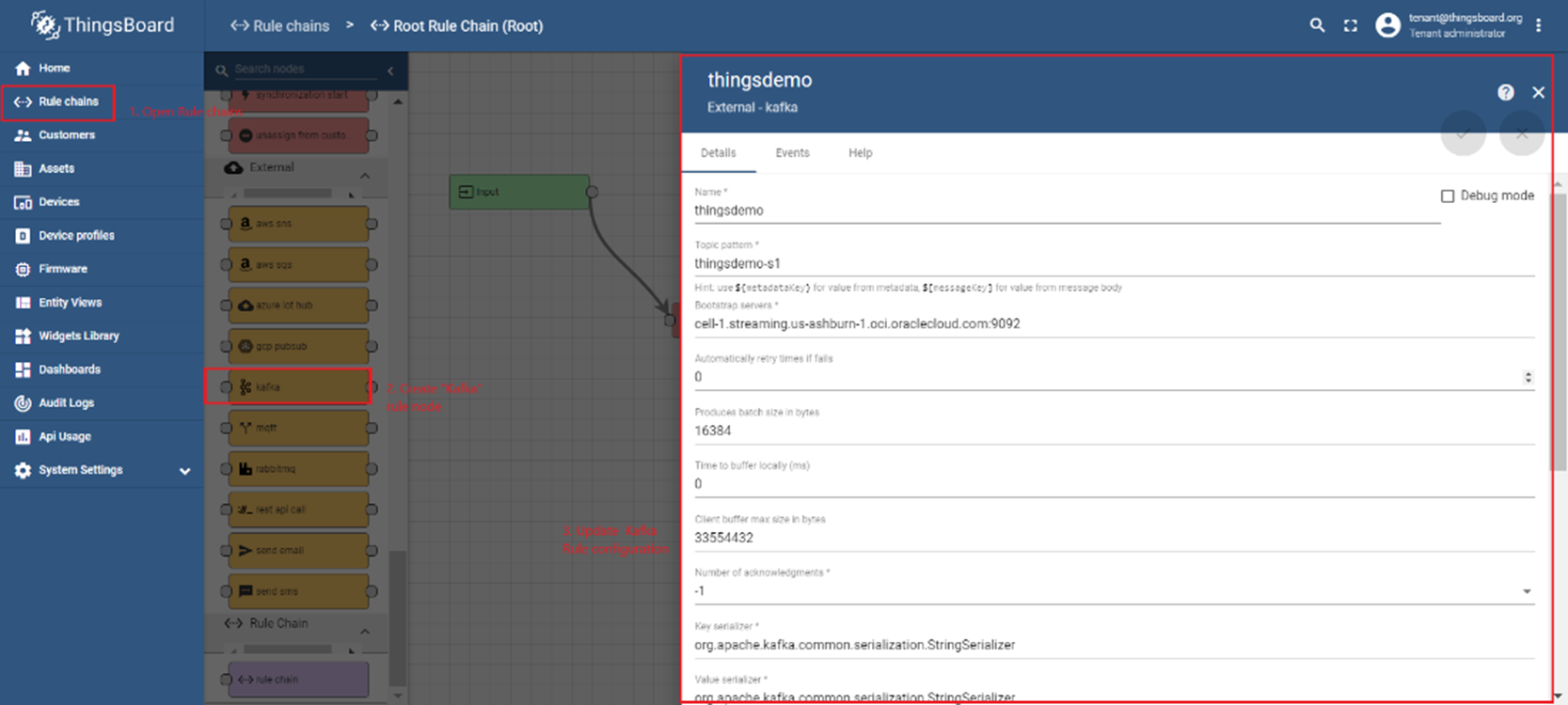This screenshot has height=705, width=1568.
Task: Click the Topic pattern field
Action: pyautogui.click(x=1114, y=264)
